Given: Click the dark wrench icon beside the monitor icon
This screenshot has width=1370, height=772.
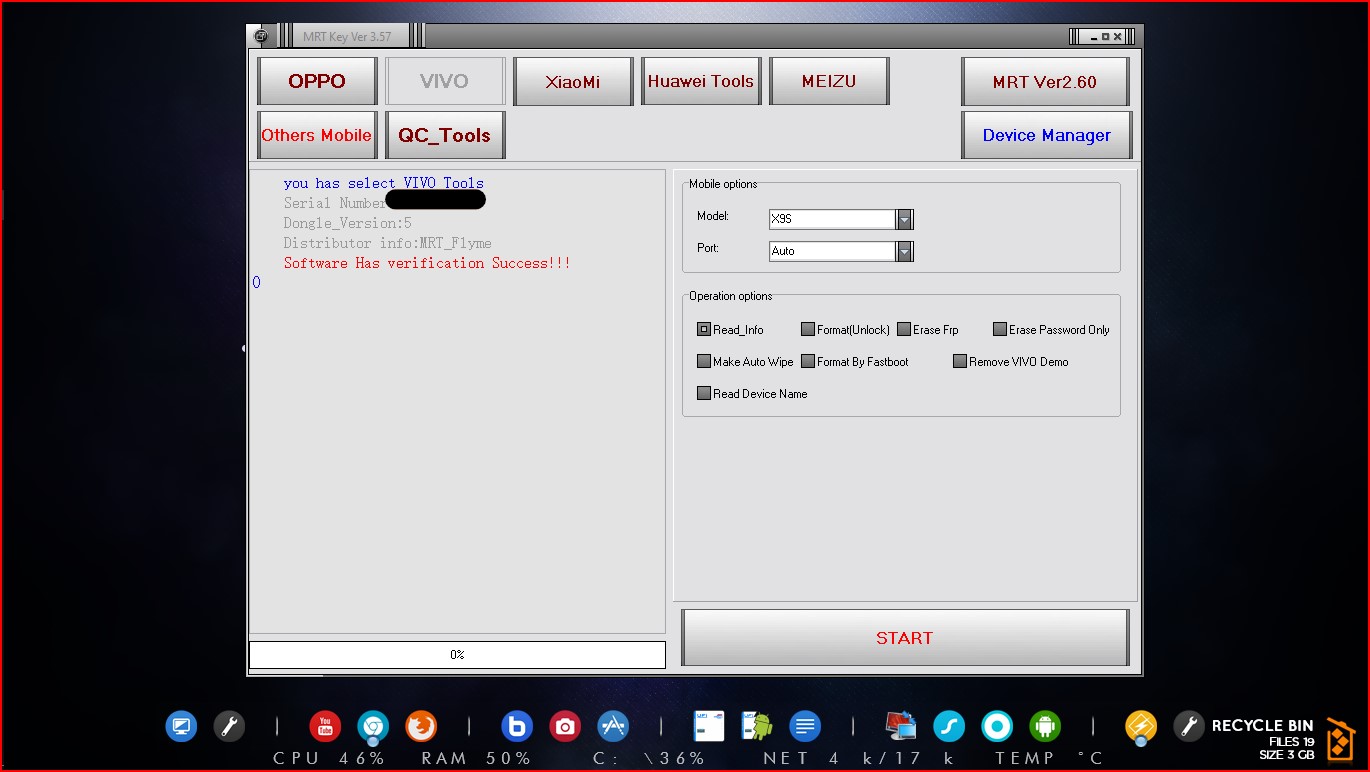Looking at the screenshot, I should pos(229,726).
